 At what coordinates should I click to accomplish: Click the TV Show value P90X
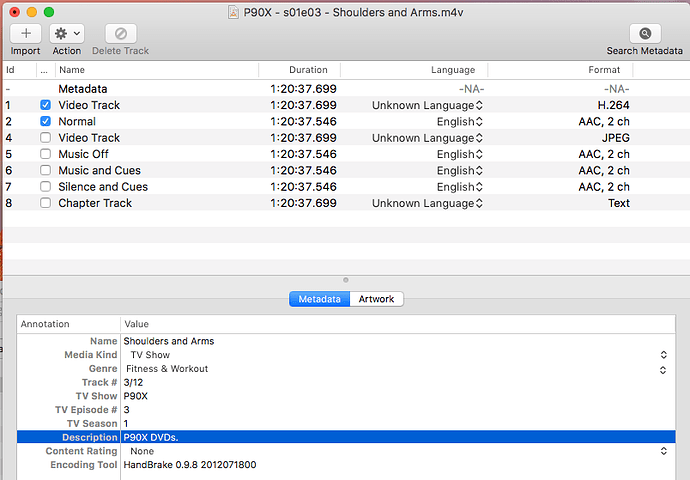coord(136,396)
